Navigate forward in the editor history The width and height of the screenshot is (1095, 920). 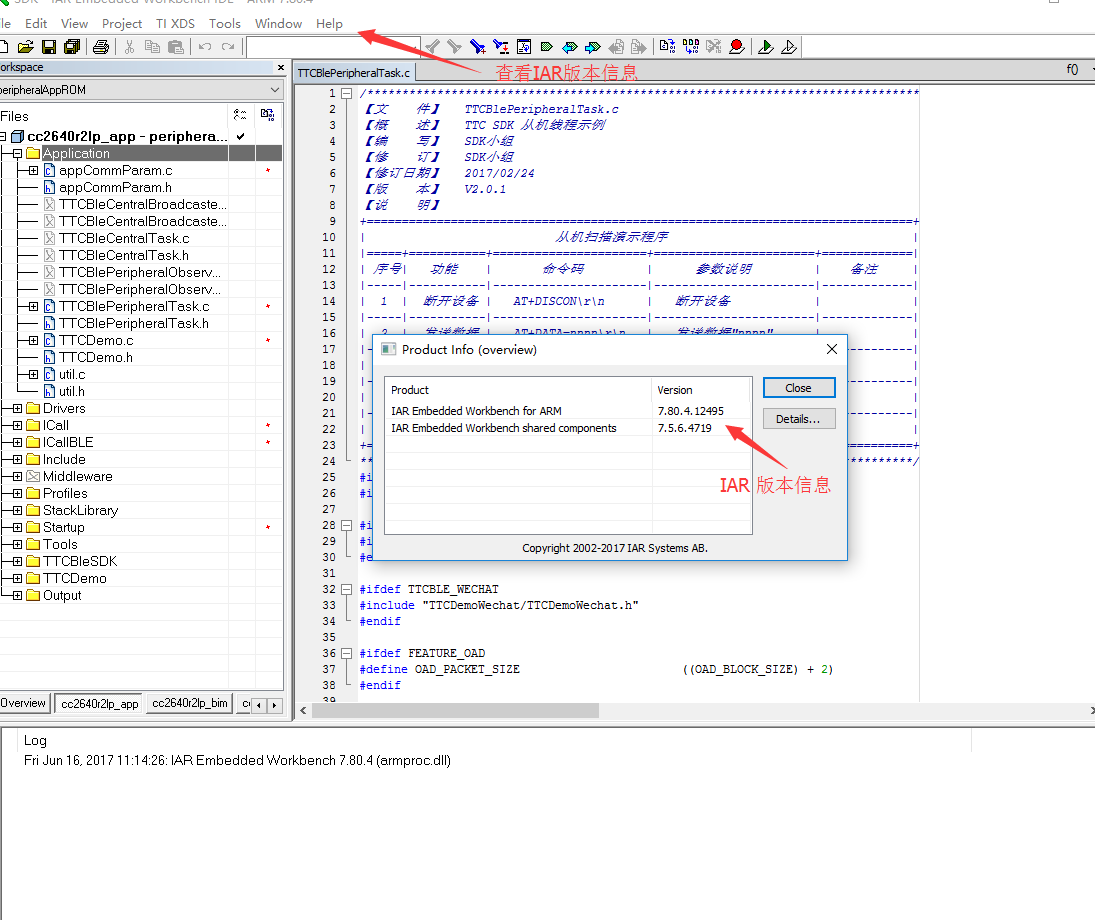638,47
